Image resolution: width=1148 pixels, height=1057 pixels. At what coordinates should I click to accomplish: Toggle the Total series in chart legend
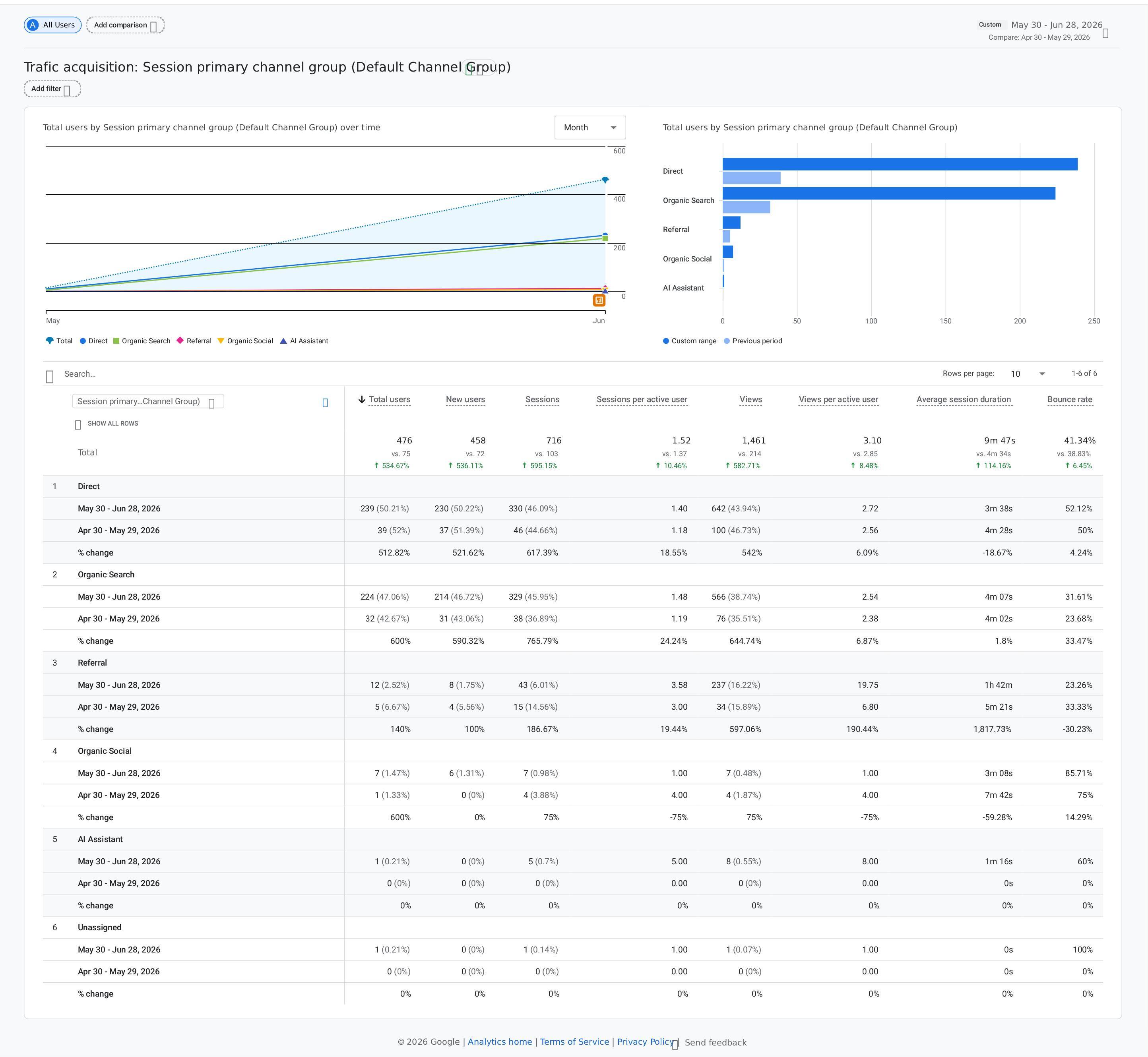tap(59, 341)
